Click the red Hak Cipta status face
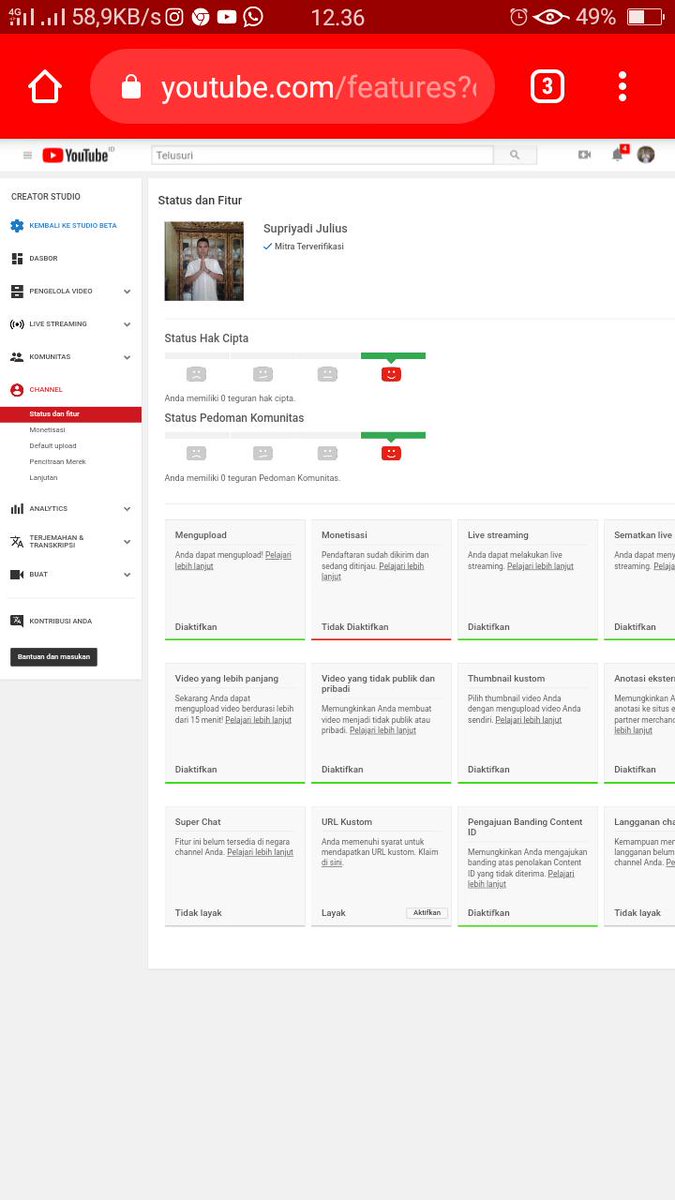The width and height of the screenshot is (675, 1200). 391,374
